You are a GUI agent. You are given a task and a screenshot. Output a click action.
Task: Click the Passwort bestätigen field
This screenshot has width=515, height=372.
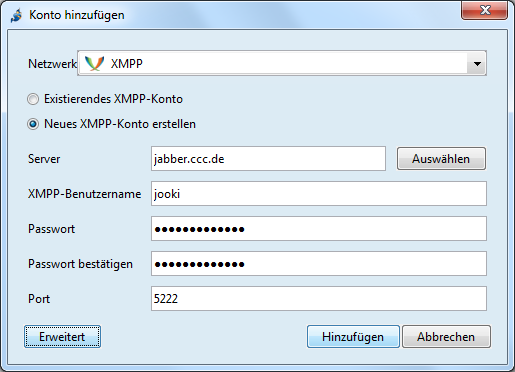[319, 264]
